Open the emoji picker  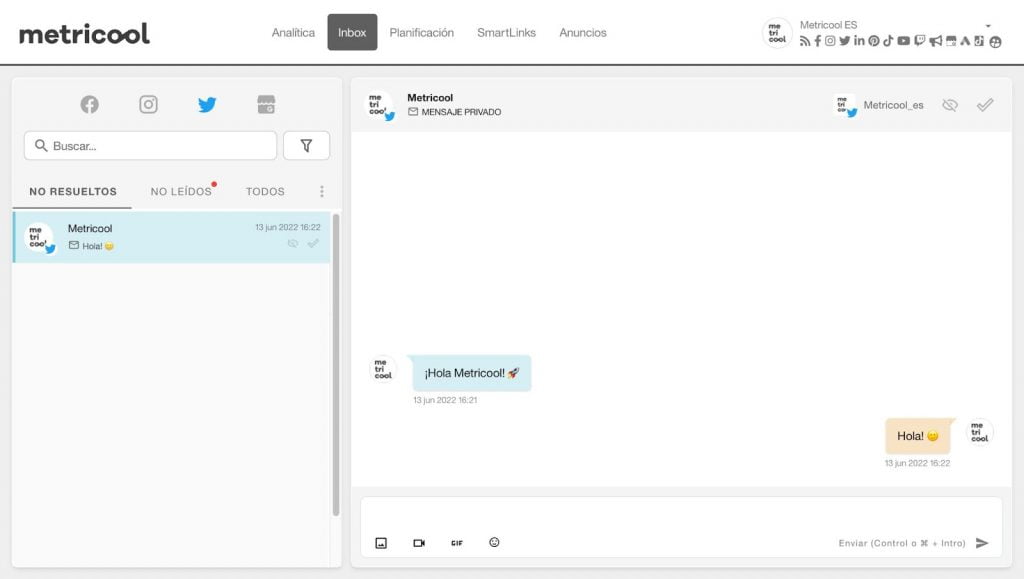tap(494, 542)
